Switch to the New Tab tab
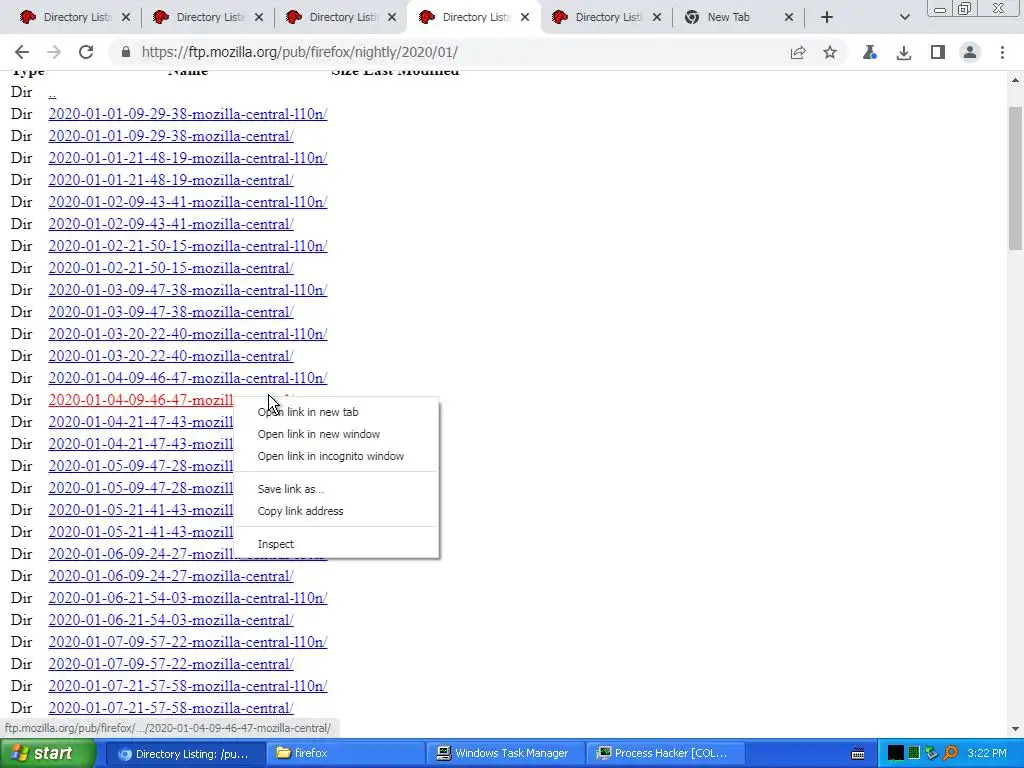 (728, 18)
